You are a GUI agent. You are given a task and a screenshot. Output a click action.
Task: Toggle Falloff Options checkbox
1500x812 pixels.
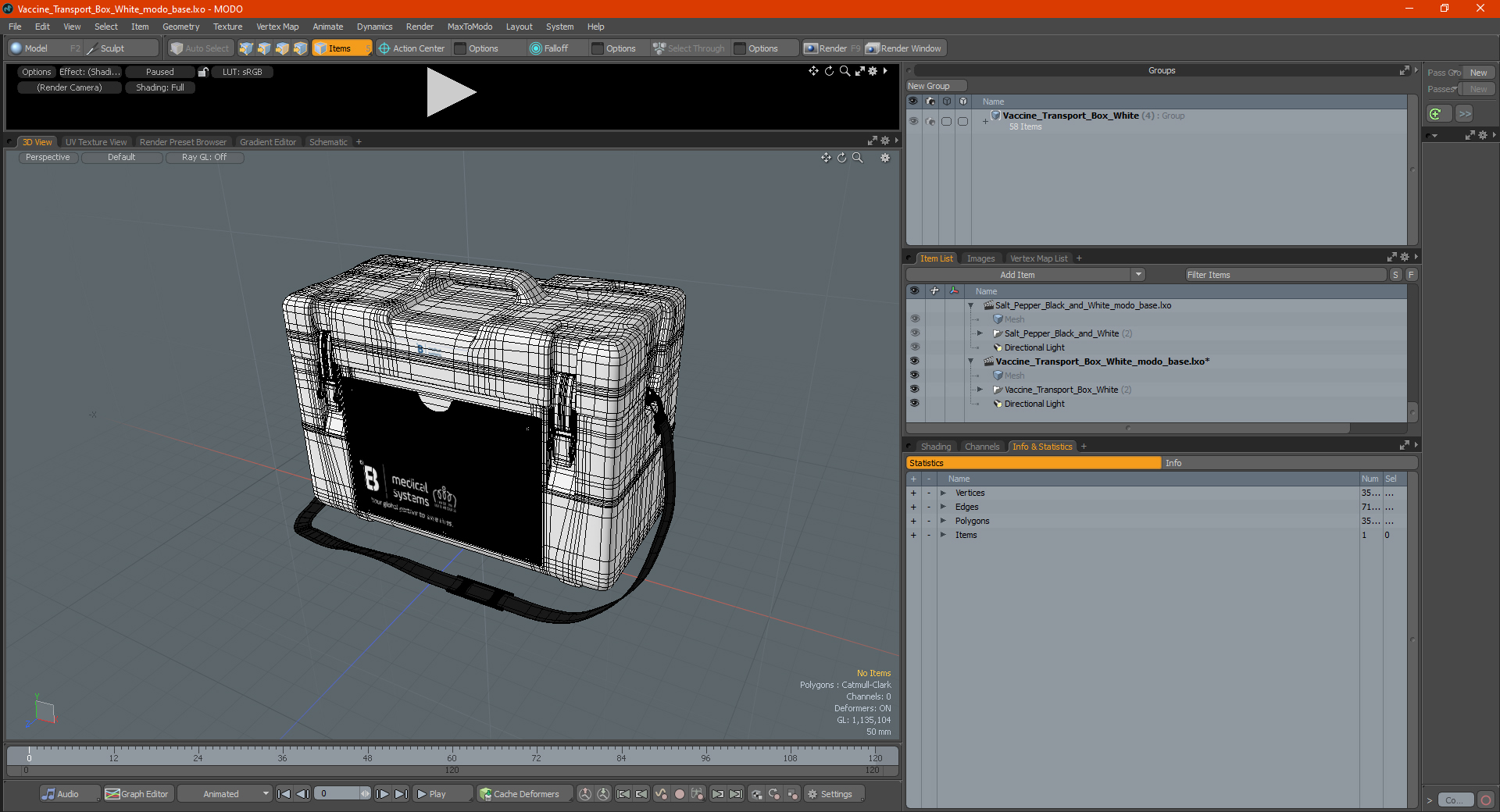coord(598,48)
